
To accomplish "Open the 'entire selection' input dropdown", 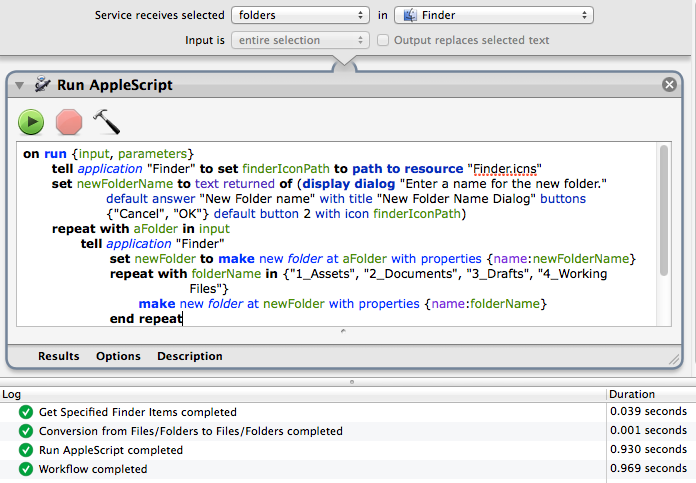I will [x=301, y=40].
